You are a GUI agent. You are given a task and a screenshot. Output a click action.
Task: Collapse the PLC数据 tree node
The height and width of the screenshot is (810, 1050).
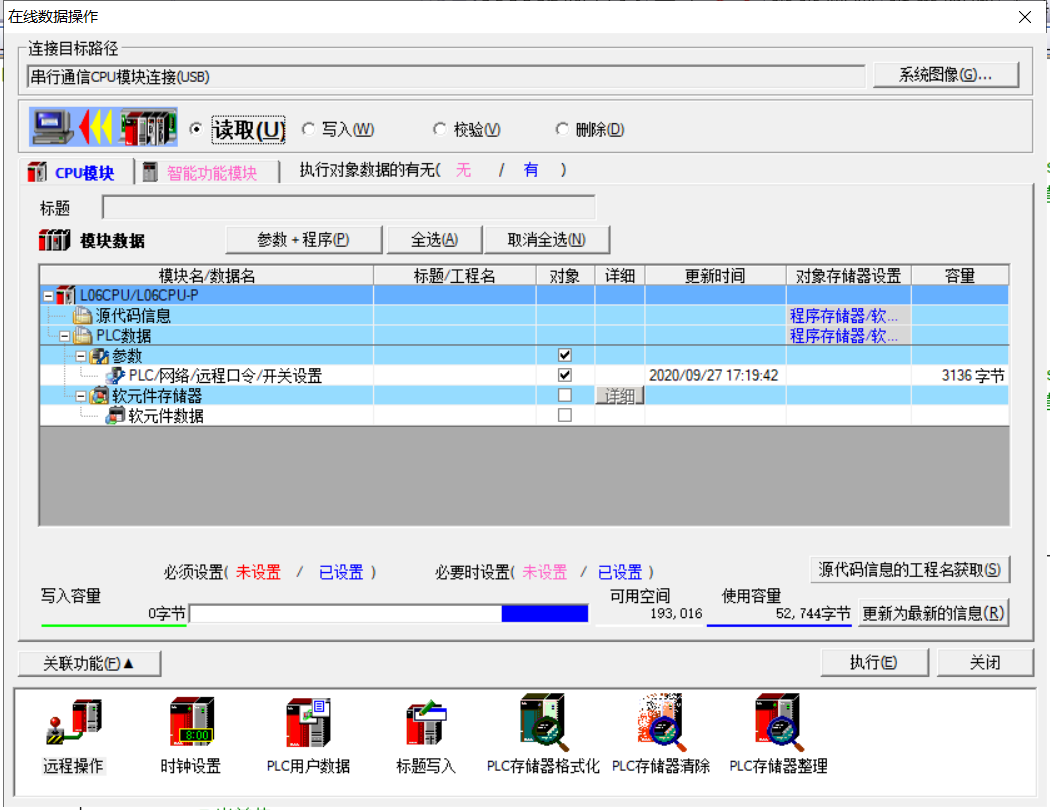tap(64, 336)
